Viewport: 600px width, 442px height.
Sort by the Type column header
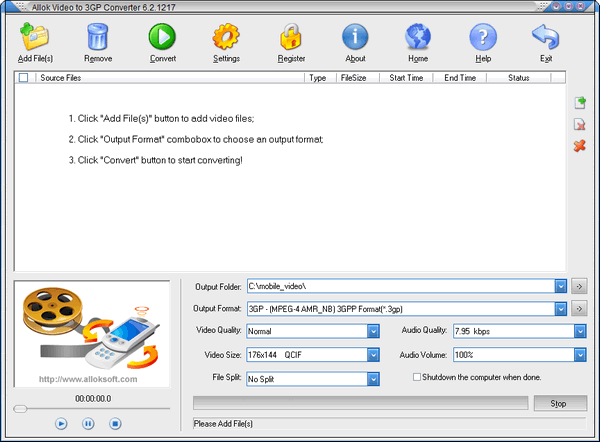pos(320,78)
